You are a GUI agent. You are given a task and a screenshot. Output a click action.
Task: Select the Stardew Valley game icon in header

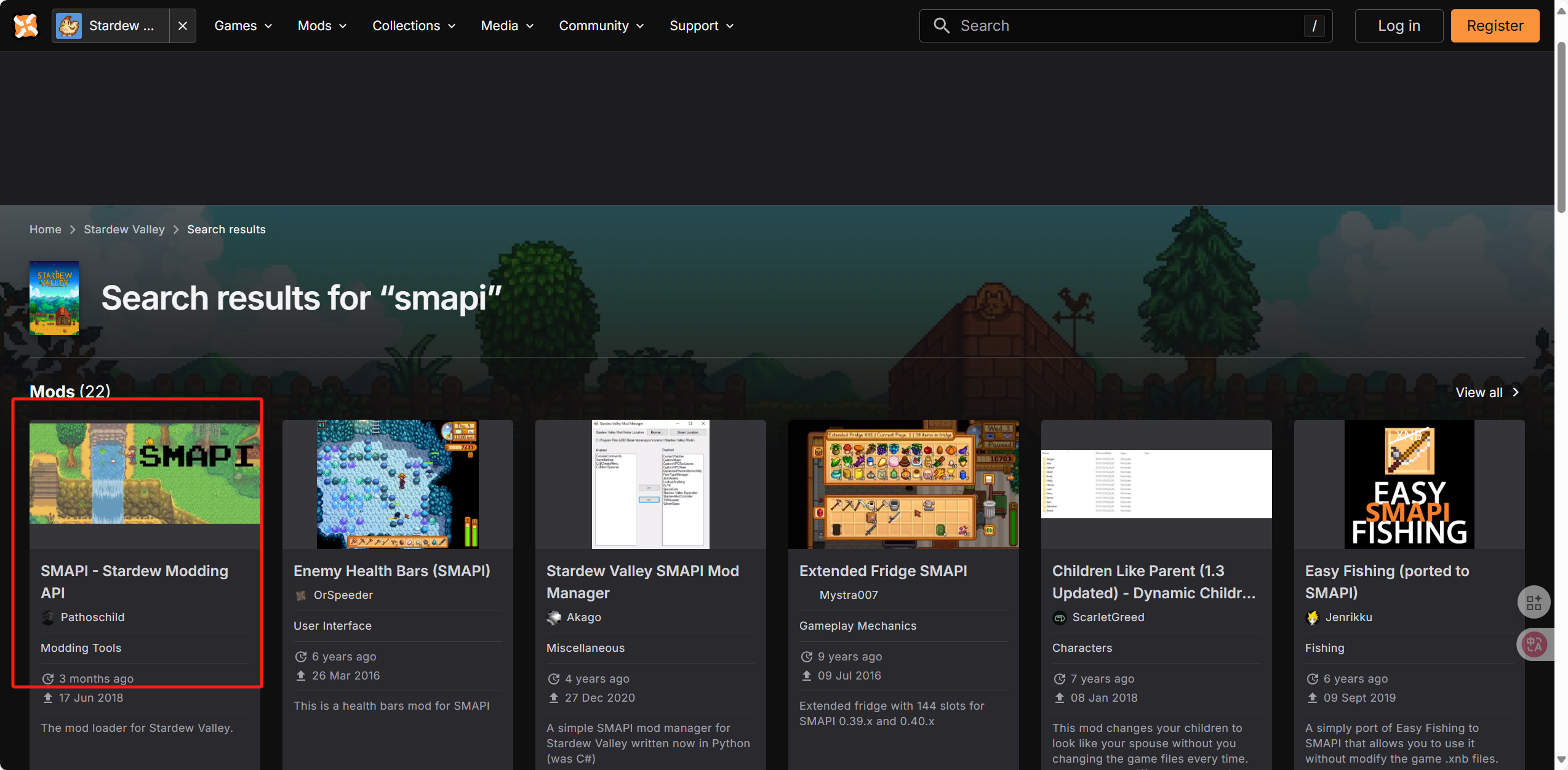[68, 26]
